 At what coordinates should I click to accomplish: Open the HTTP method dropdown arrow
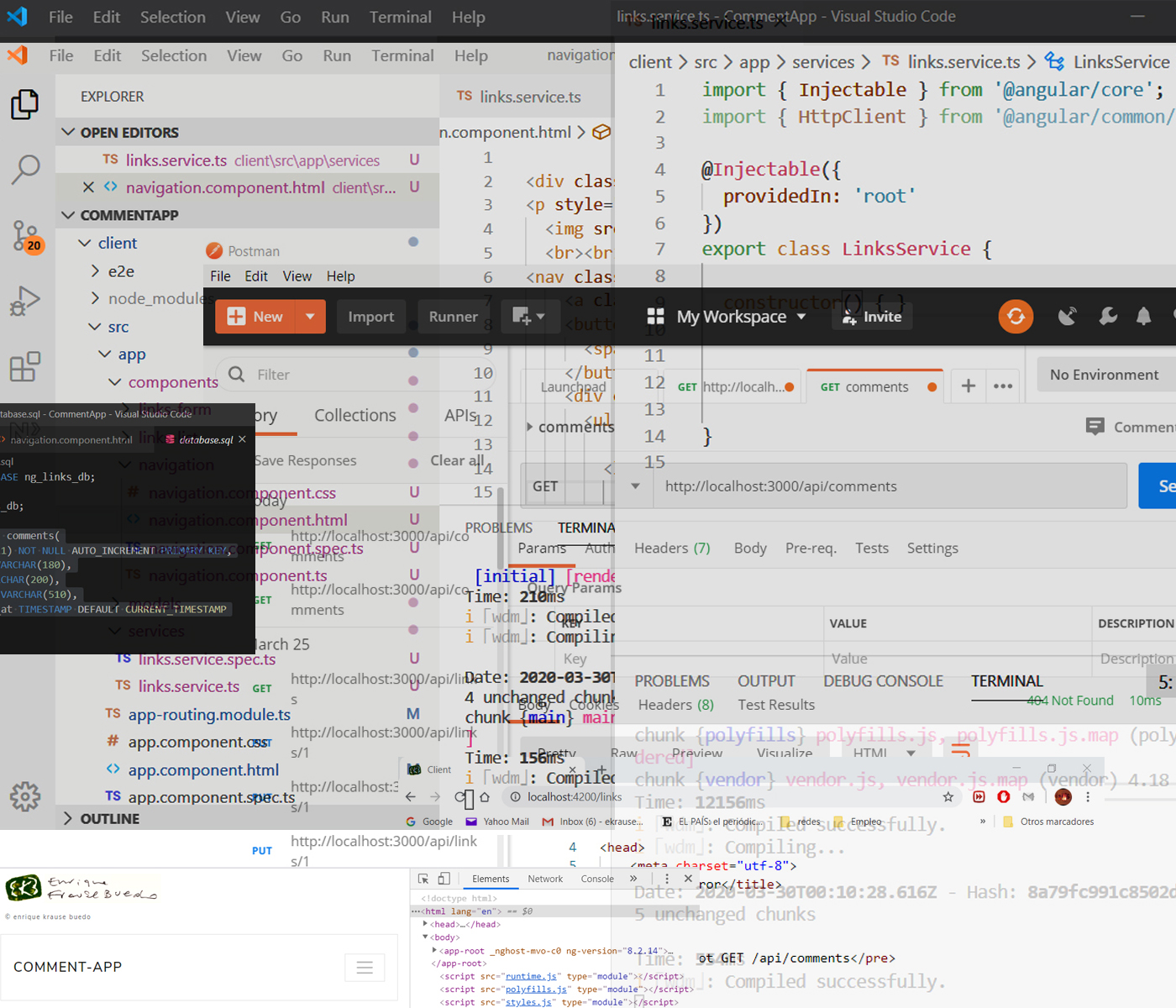coord(635,486)
